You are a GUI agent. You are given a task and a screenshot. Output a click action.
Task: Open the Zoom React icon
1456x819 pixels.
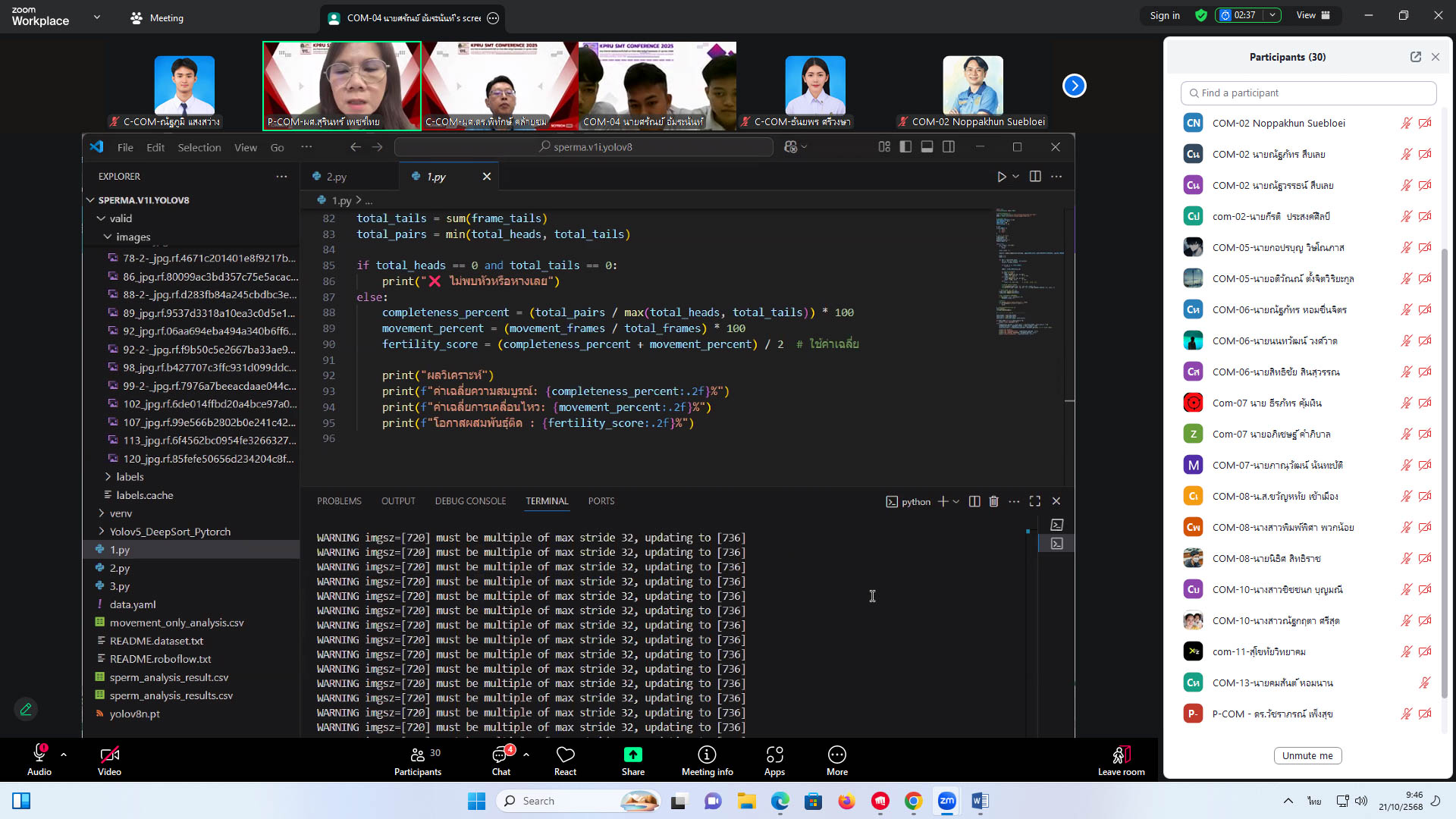tap(565, 755)
